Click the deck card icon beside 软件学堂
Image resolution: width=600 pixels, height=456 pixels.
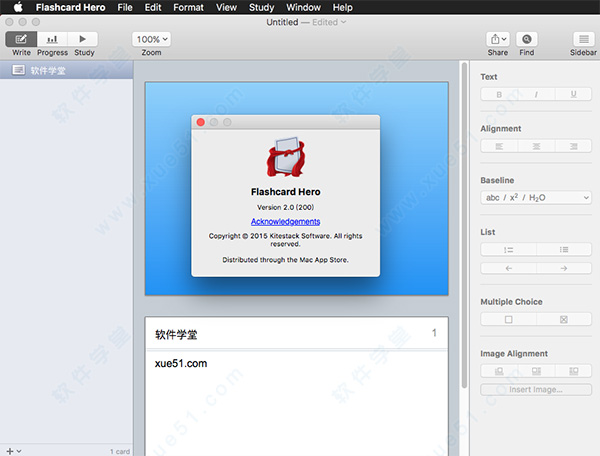(18, 70)
